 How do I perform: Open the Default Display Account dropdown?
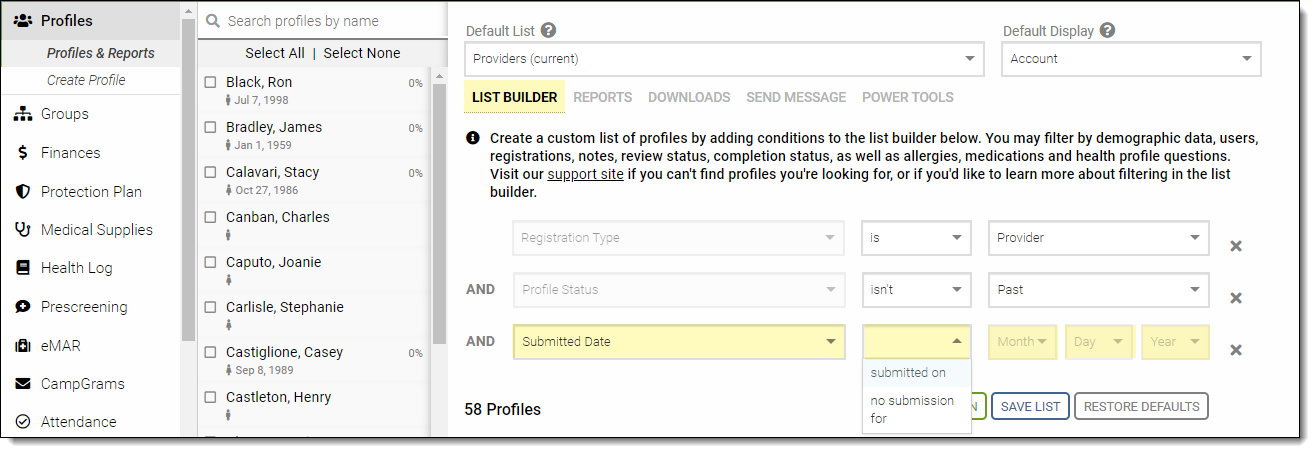[x=1131, y=59]
